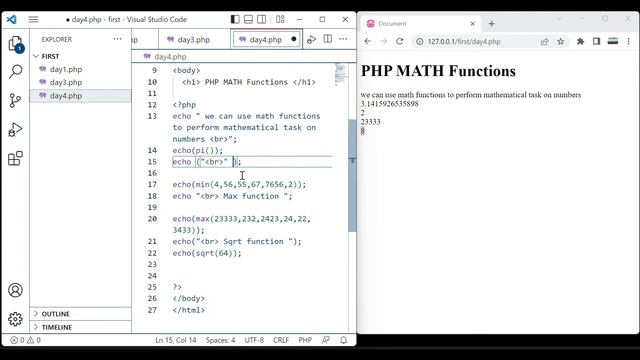Image resolution: width=640 pixels, height=360 pixels.
Task: Open browser Extensions puzzle icon
Action: [580, 41]
